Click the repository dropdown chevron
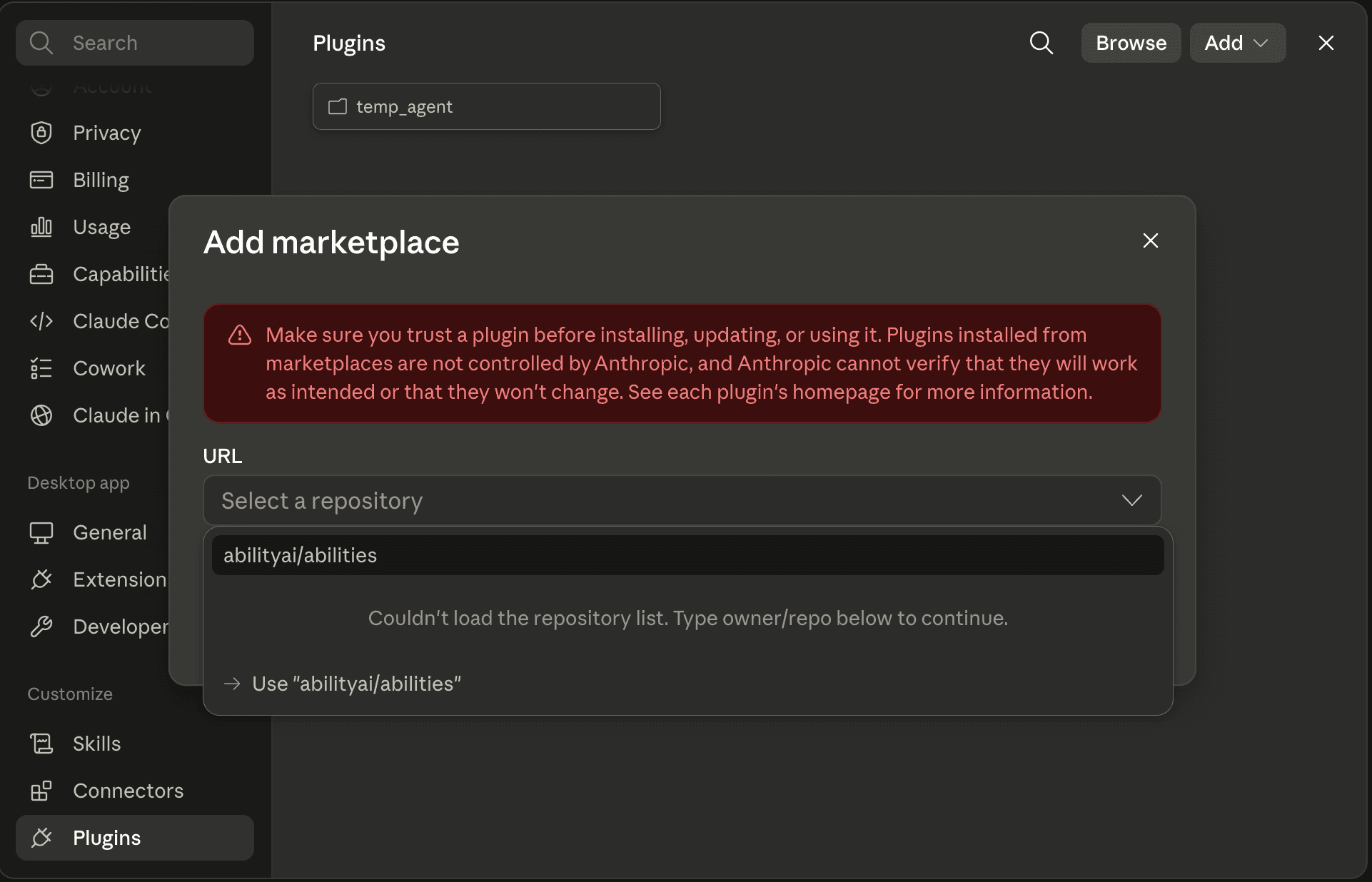 [1132, 500]
